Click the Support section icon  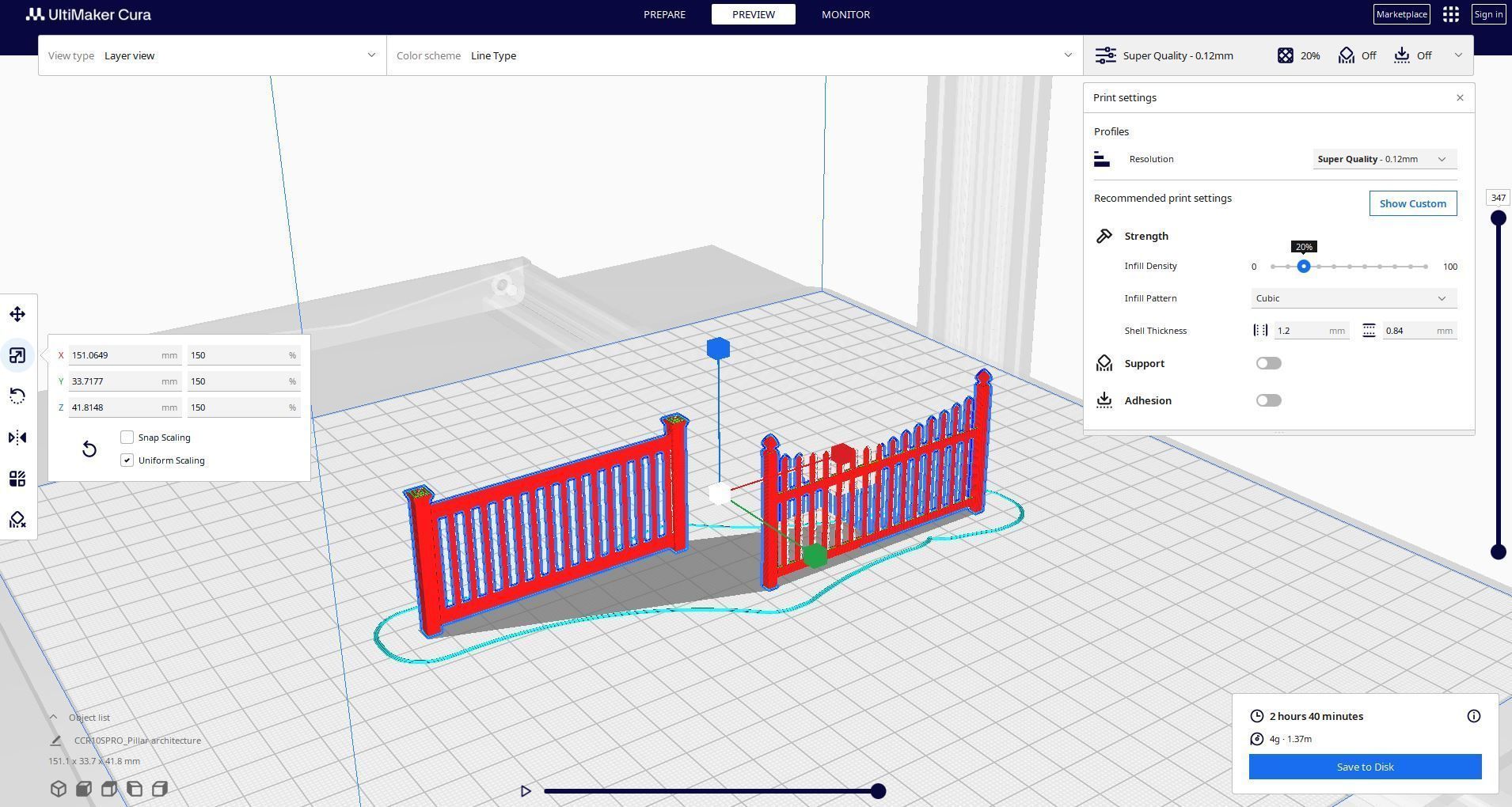pyautogui.click(x=1104, y=363)
